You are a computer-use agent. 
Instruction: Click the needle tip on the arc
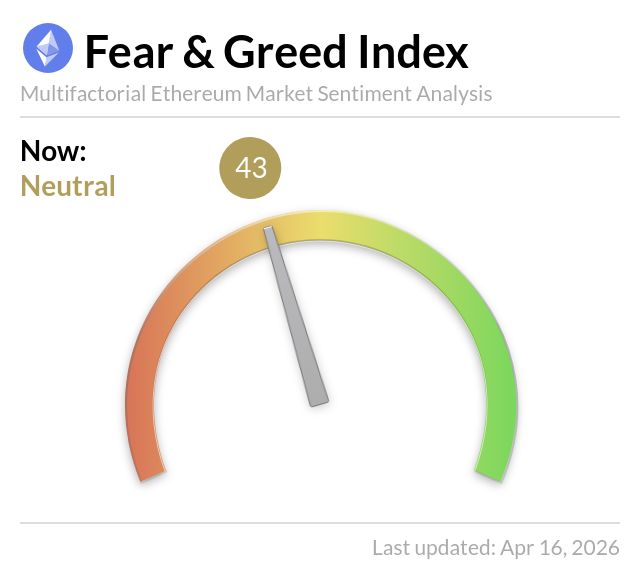point(269,233)
